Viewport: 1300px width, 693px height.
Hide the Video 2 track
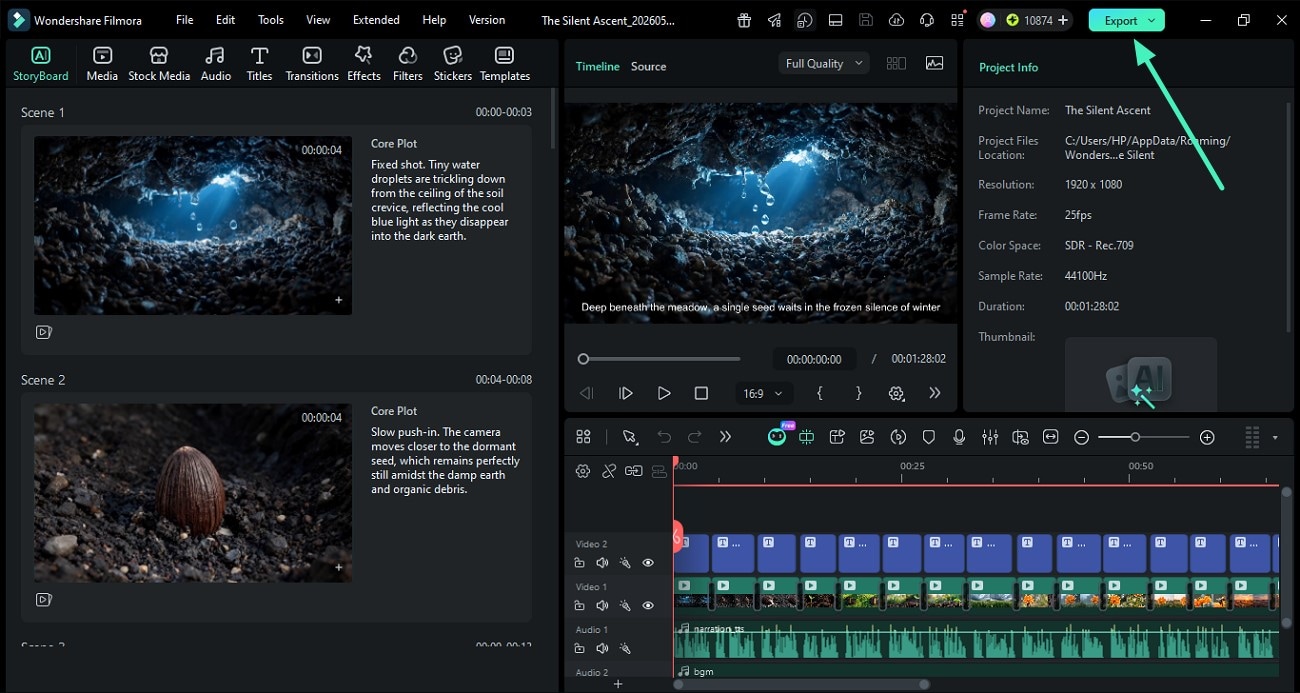tap(648, 563)
